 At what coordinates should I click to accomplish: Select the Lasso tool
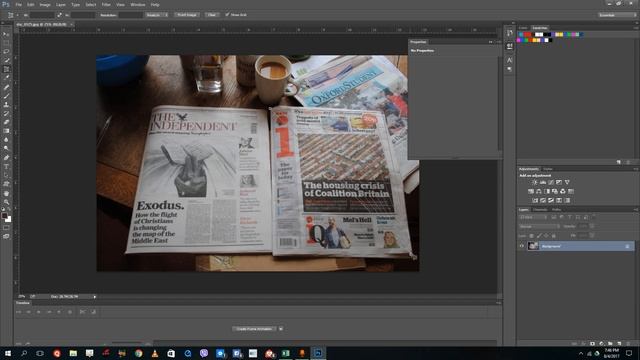pyautogui.click(x=6, y=52)
